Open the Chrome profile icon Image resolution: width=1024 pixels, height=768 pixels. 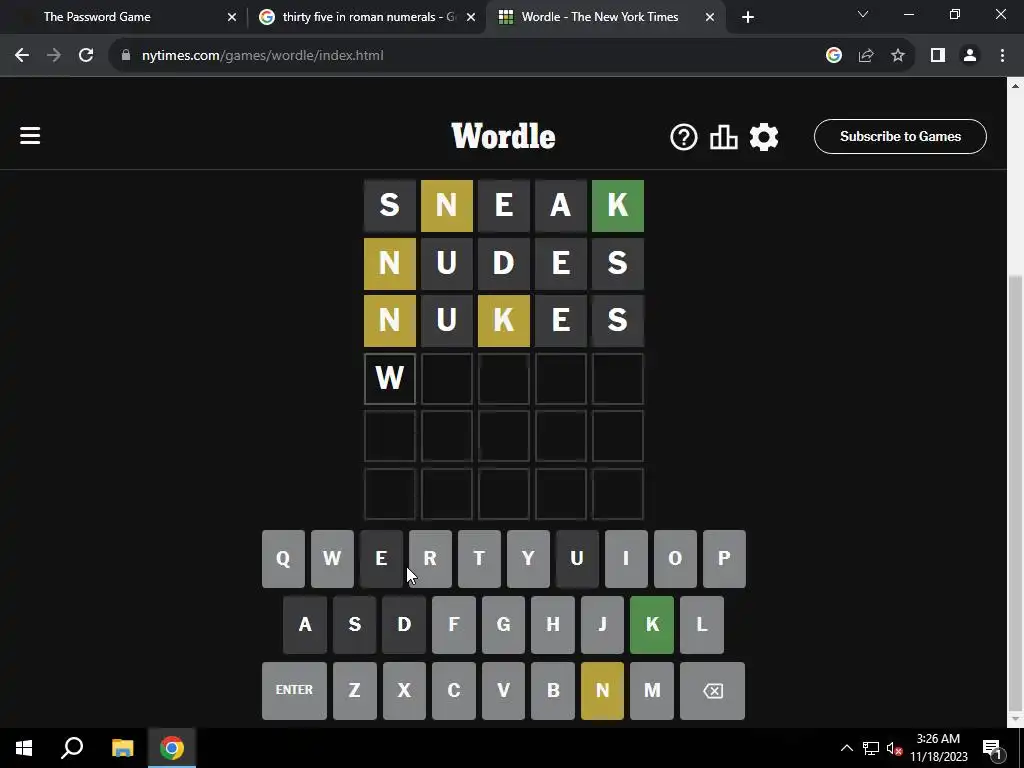tap(970, 56)
